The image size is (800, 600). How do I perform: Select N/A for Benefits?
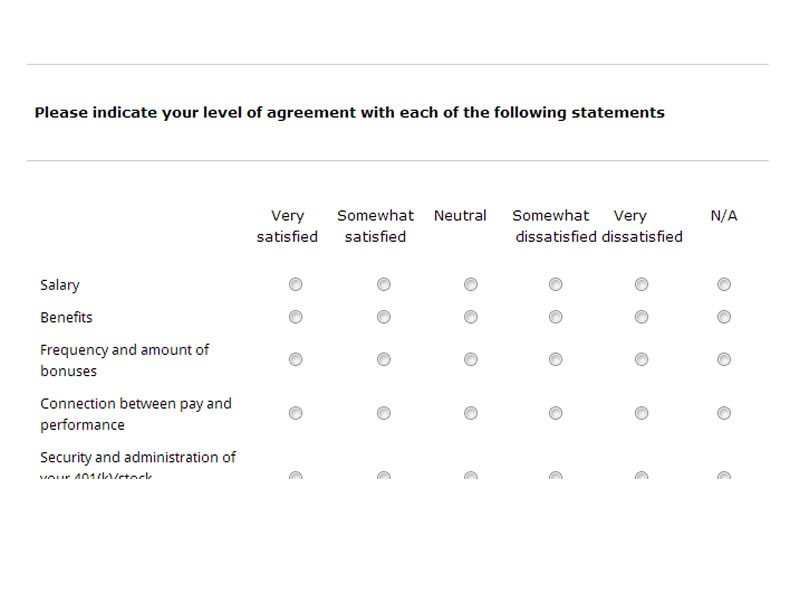[724, 317]
